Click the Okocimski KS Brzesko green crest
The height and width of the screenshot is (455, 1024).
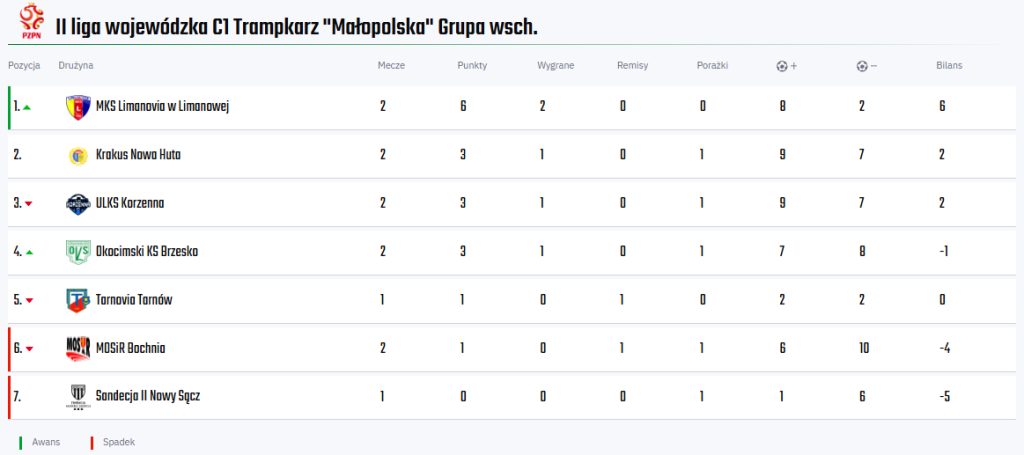click(x=78, y=252)
